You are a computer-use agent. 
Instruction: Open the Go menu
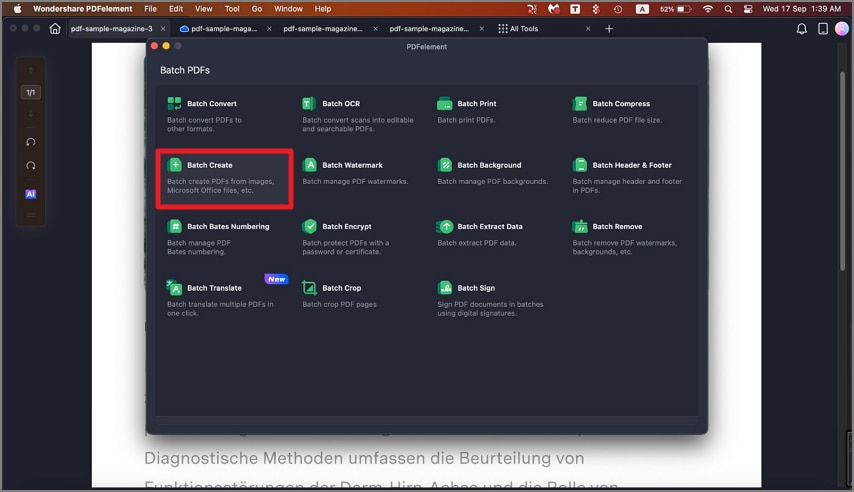(x=257, y=9)
